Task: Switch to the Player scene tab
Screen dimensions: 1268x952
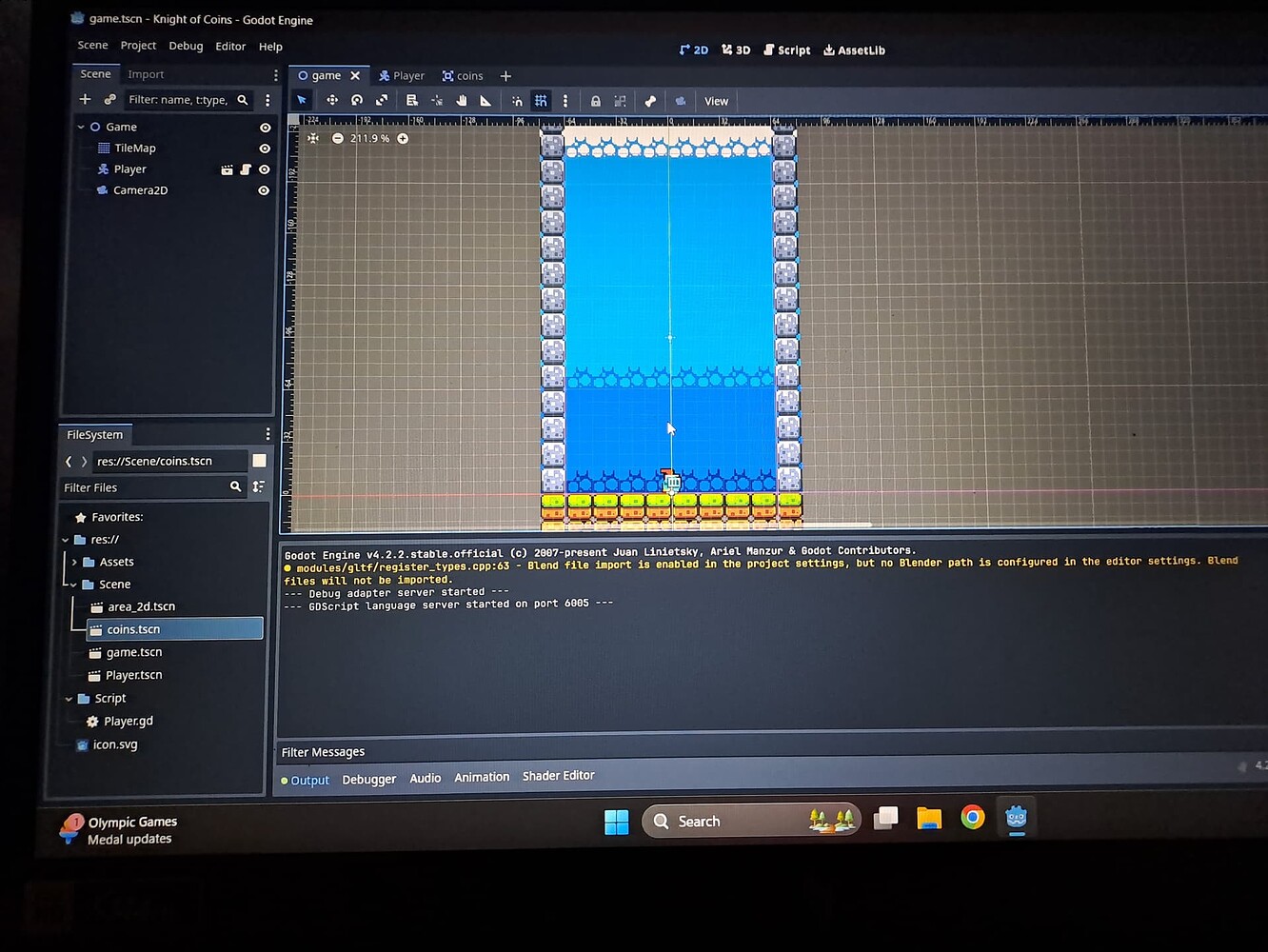Action: click(402, 75)
